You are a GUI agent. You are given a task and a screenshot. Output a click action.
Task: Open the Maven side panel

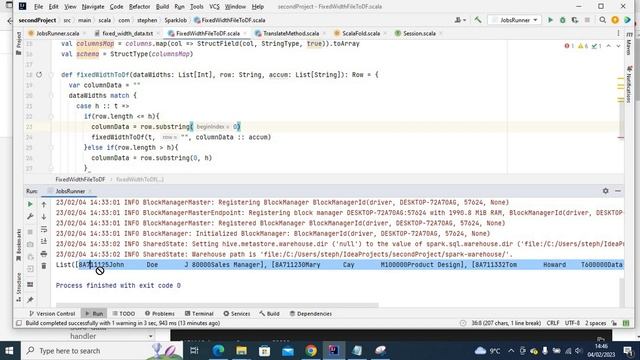tap(629, 43)
